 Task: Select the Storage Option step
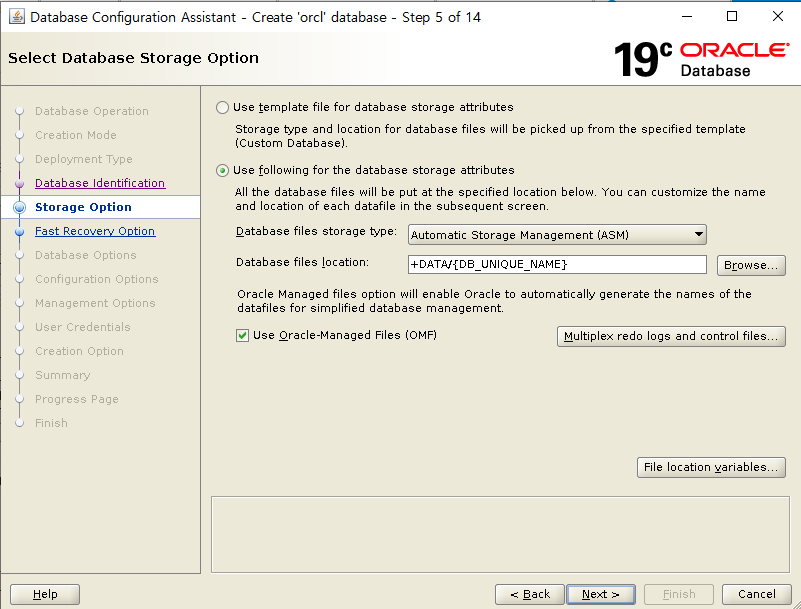tap(83, 207)
